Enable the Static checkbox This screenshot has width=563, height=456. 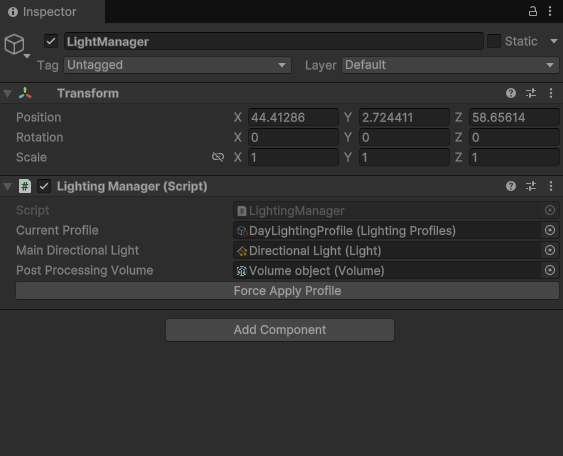coord(494,41)
